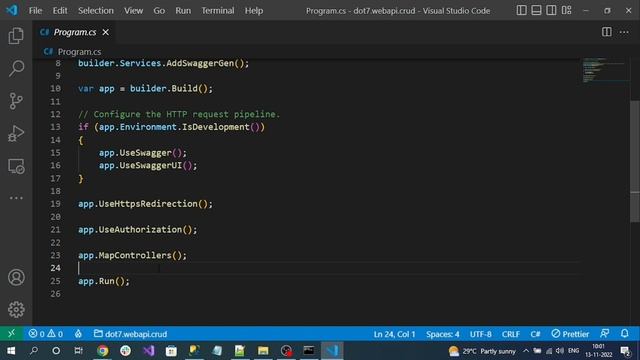
Task: Click the Prettier status item
Action: pyautogui.click(x=570, y=334)
